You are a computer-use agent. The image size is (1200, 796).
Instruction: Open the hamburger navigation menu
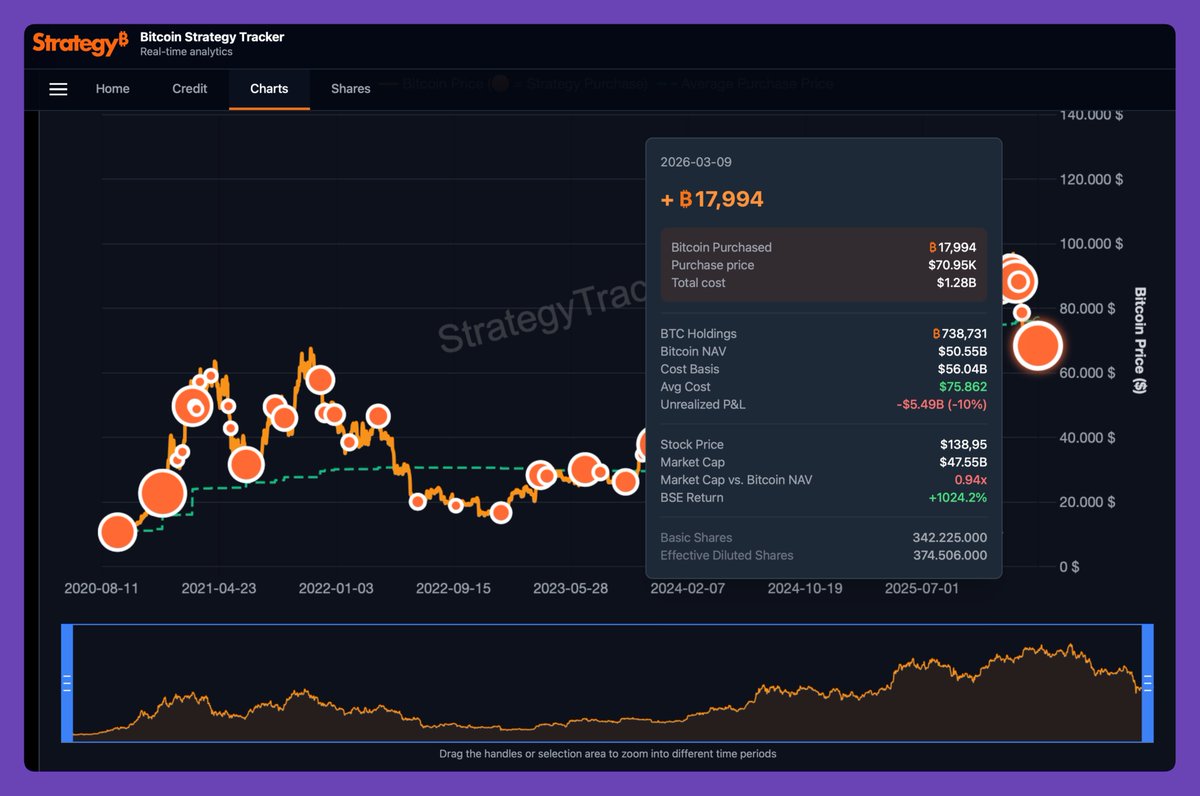[58, 89]
